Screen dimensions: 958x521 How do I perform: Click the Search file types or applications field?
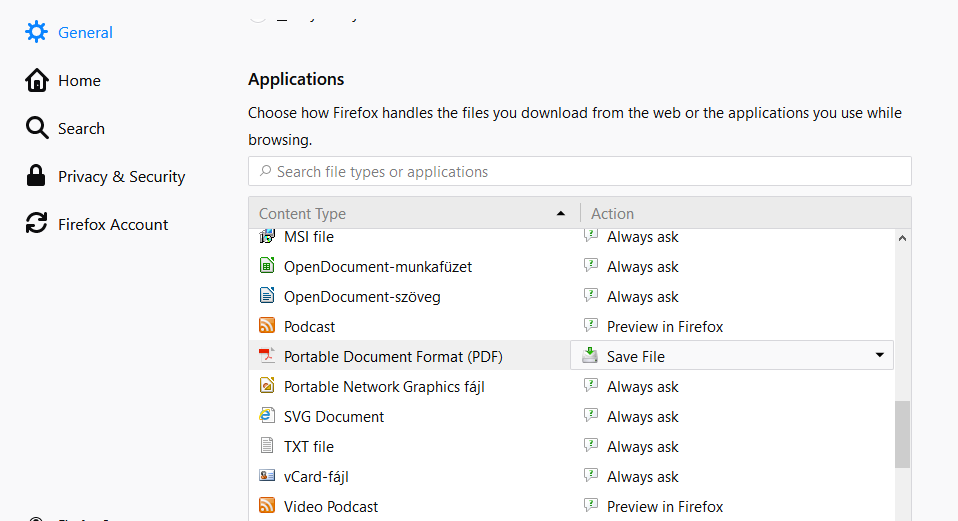[580, 171]
